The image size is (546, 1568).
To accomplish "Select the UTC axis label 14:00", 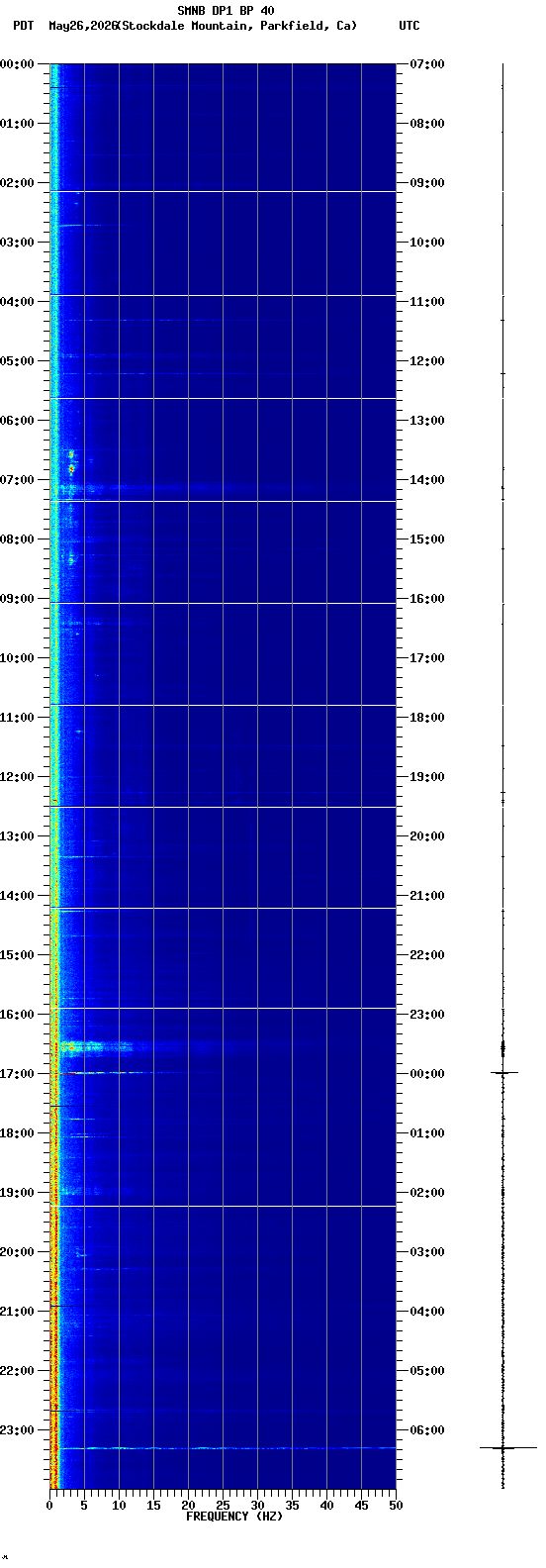I will [427, 480].
